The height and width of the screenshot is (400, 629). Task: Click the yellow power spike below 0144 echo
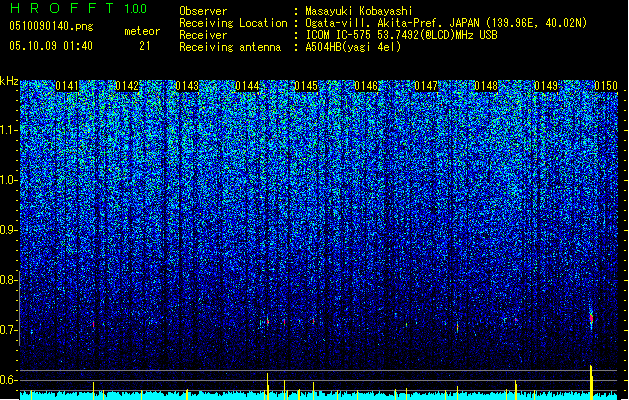click(x=268, y=386)
